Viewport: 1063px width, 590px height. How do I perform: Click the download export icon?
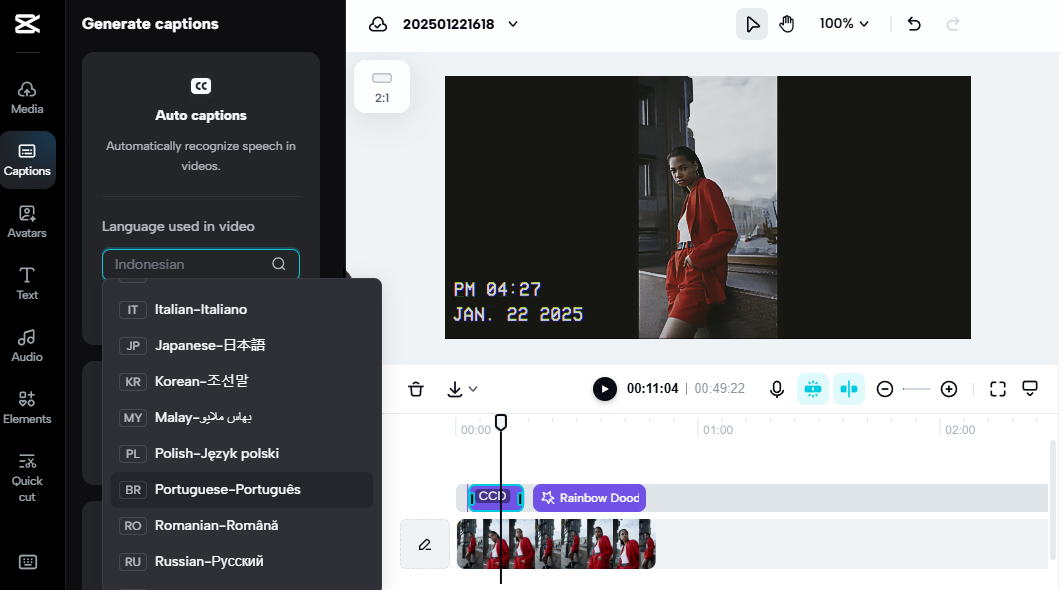tap(455, 389)
